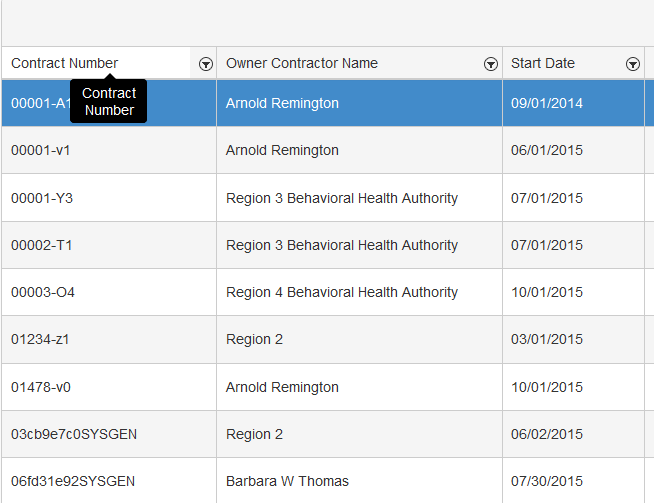Select contract 01478-v0
Screen dimensions: 654x503
pyautogui.click(x=41, y=387)
